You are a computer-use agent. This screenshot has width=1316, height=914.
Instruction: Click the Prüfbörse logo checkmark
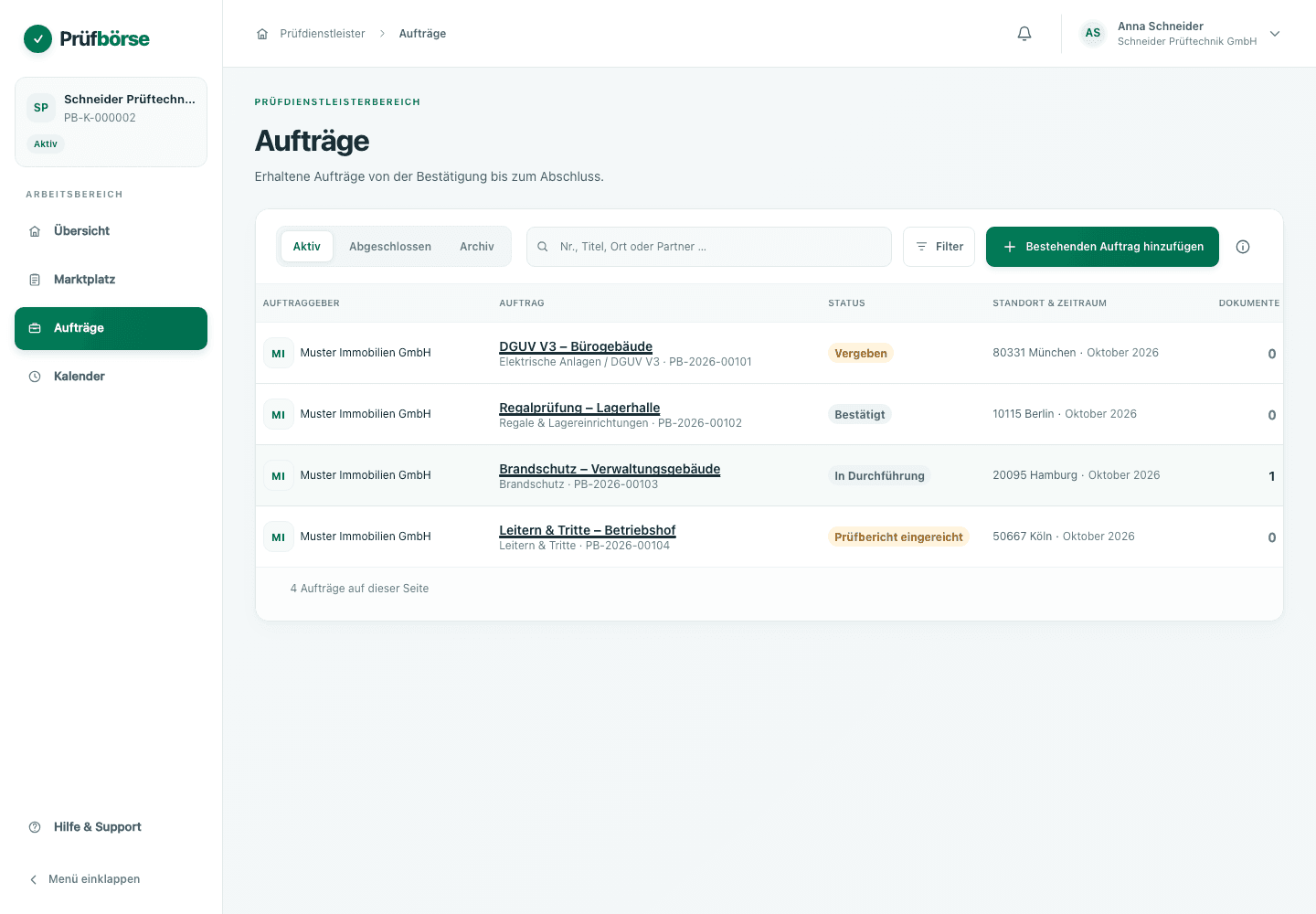(x=37, y=38)
